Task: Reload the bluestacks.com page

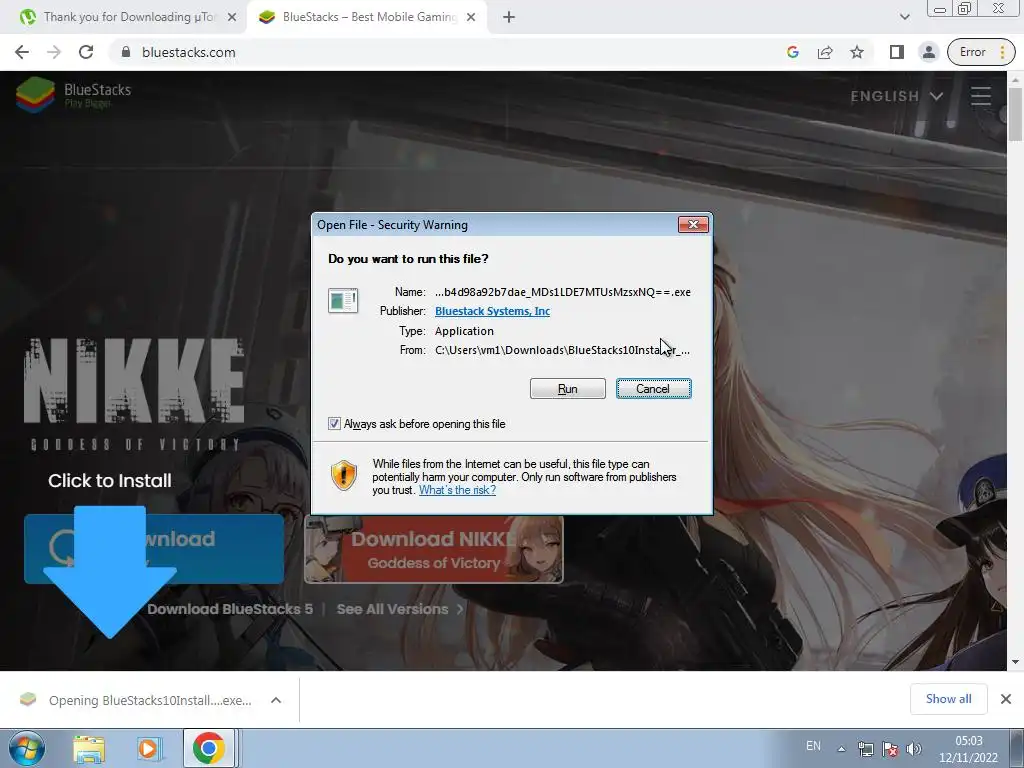Action: point(86,52)
